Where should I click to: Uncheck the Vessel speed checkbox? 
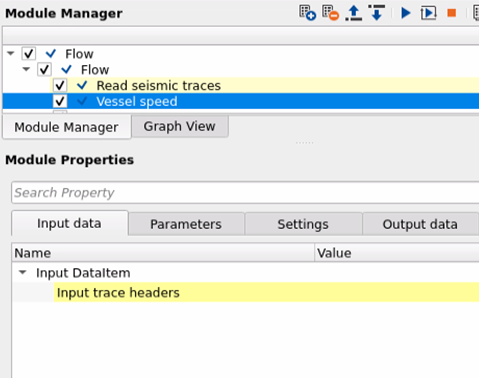60,101
